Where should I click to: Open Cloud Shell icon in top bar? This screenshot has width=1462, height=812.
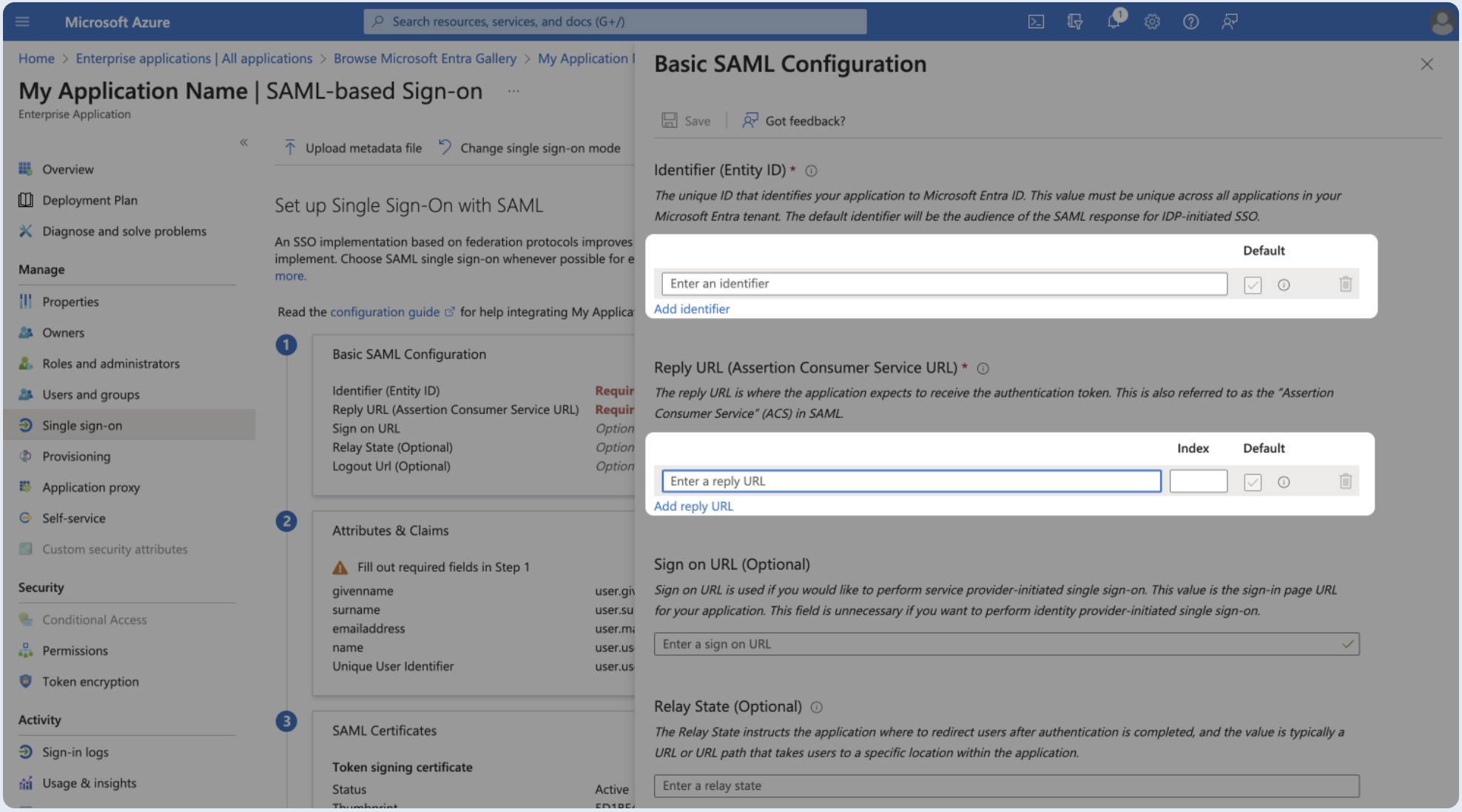click(x=1036, y=21)
